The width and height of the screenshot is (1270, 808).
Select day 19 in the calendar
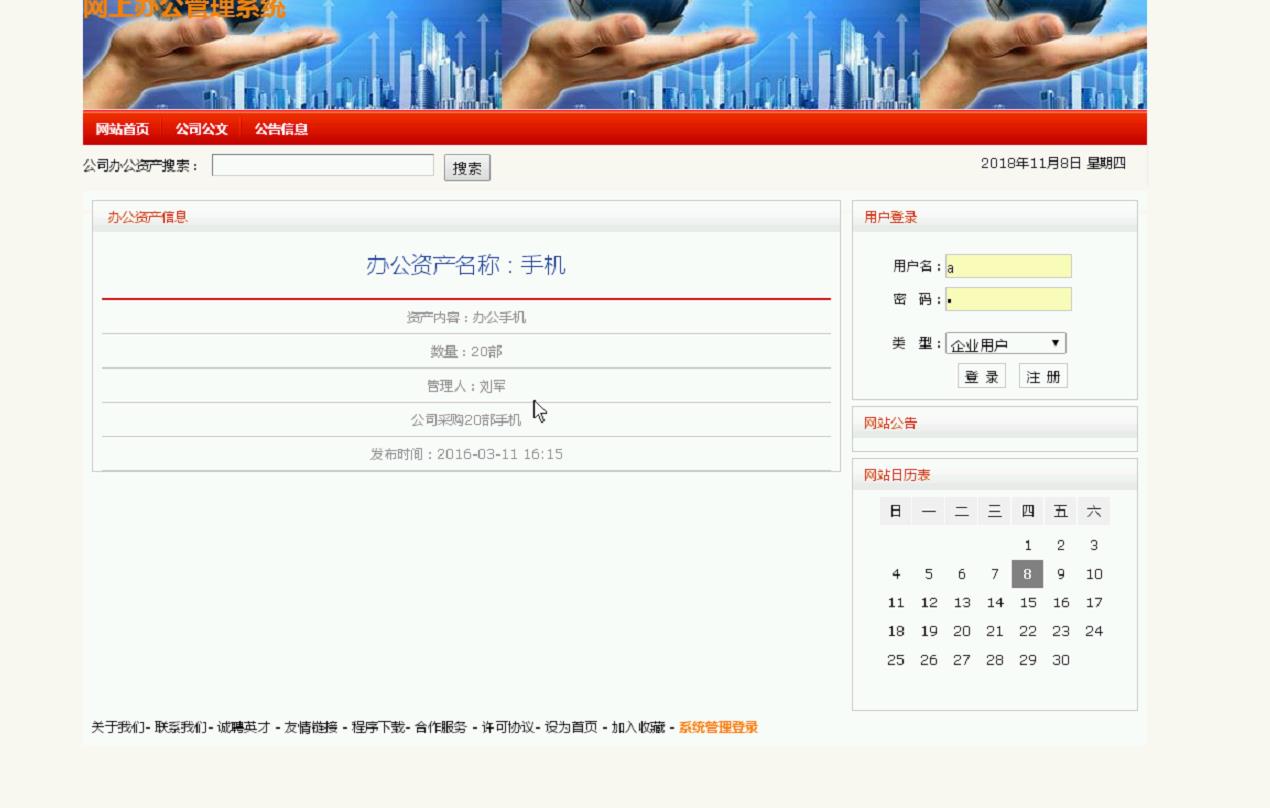929,631
